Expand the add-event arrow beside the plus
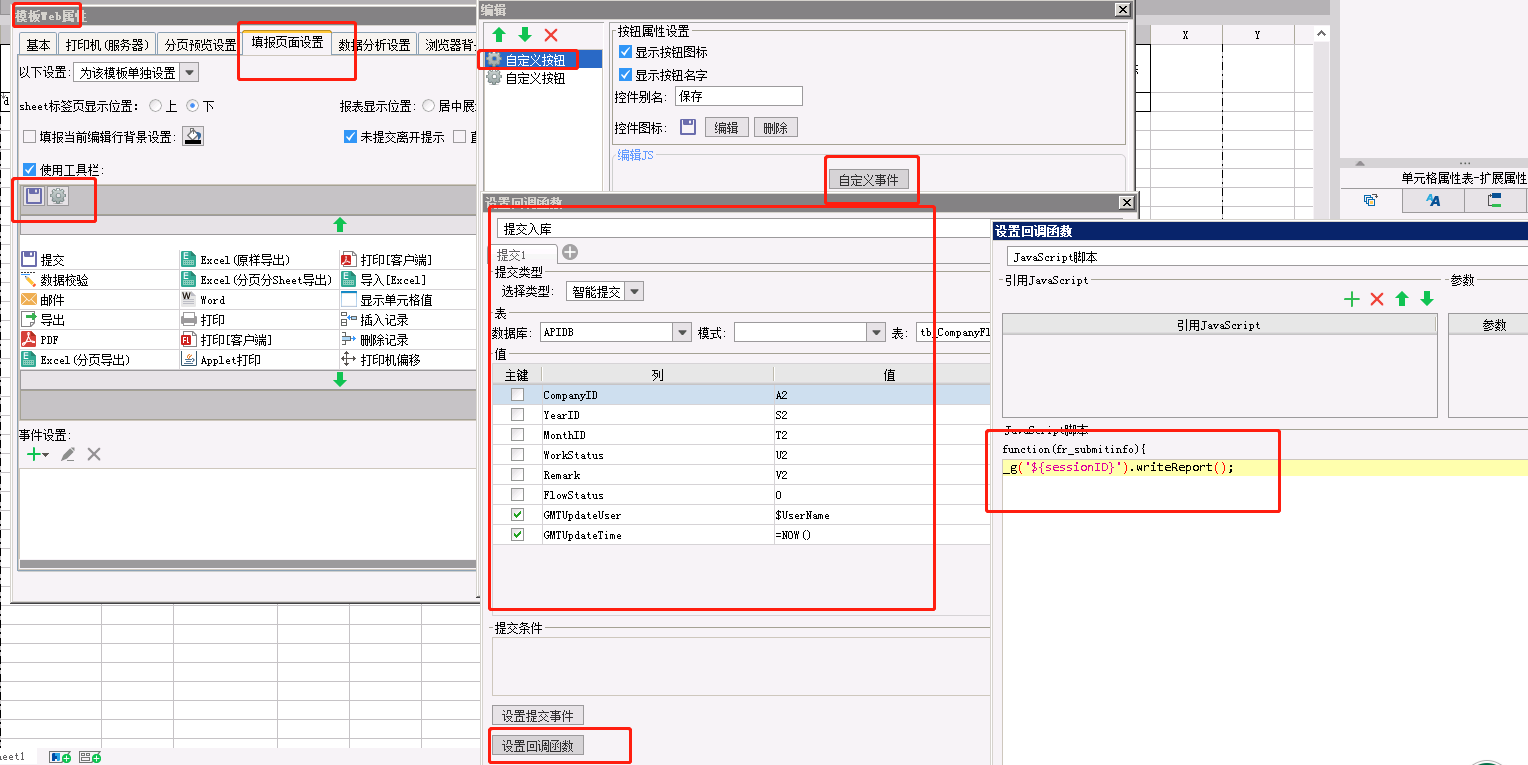The width and height of the screenshot is (1528, 765). coord(46,455)
